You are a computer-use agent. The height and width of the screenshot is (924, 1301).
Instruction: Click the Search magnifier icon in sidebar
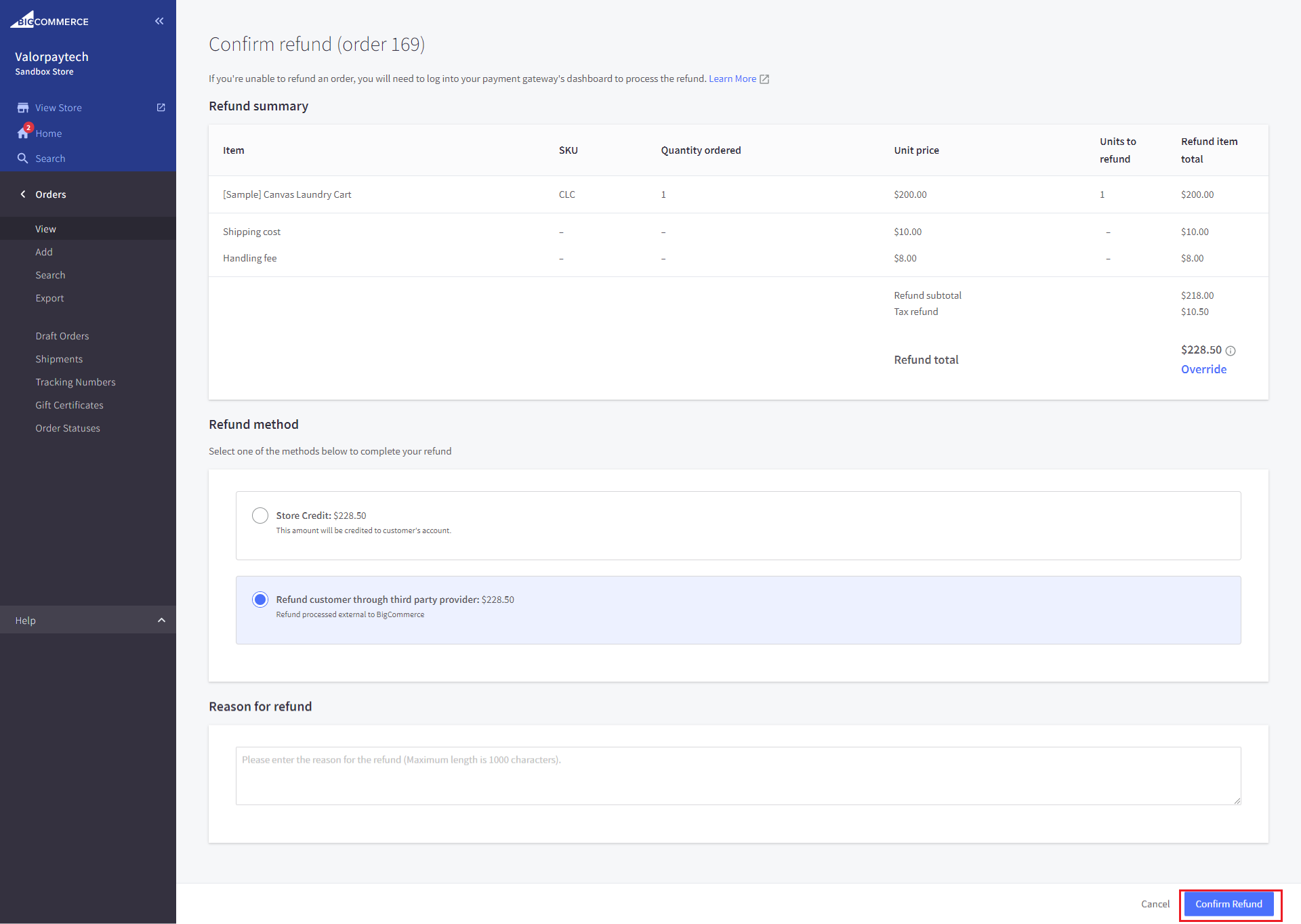(x=23, y=159)
